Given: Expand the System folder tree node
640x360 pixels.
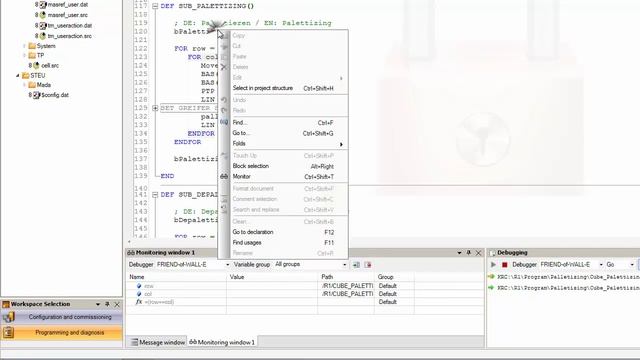Looking at the screenshot, I should tap(24, 46).
